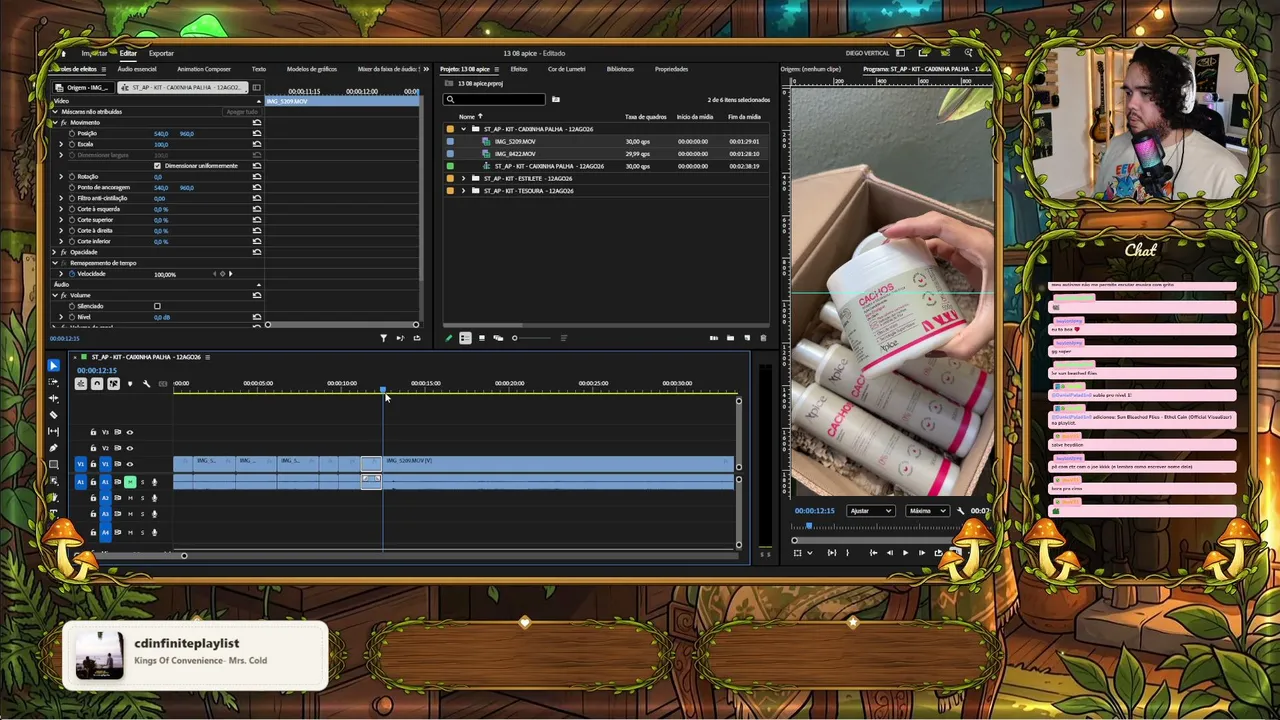The image size is (1280, 720).
Task: Open timeline display settings wrench
Action: [x=146, y=384]
